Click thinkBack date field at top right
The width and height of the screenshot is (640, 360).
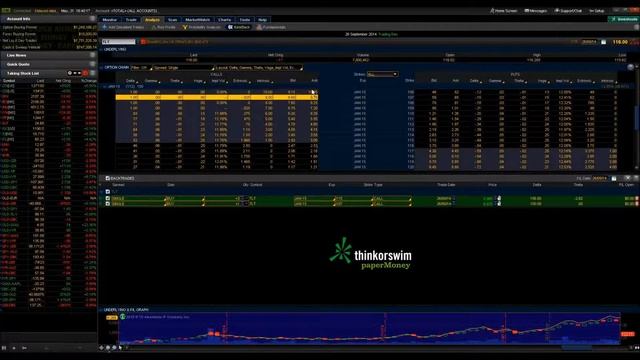[x=590, y=42]
